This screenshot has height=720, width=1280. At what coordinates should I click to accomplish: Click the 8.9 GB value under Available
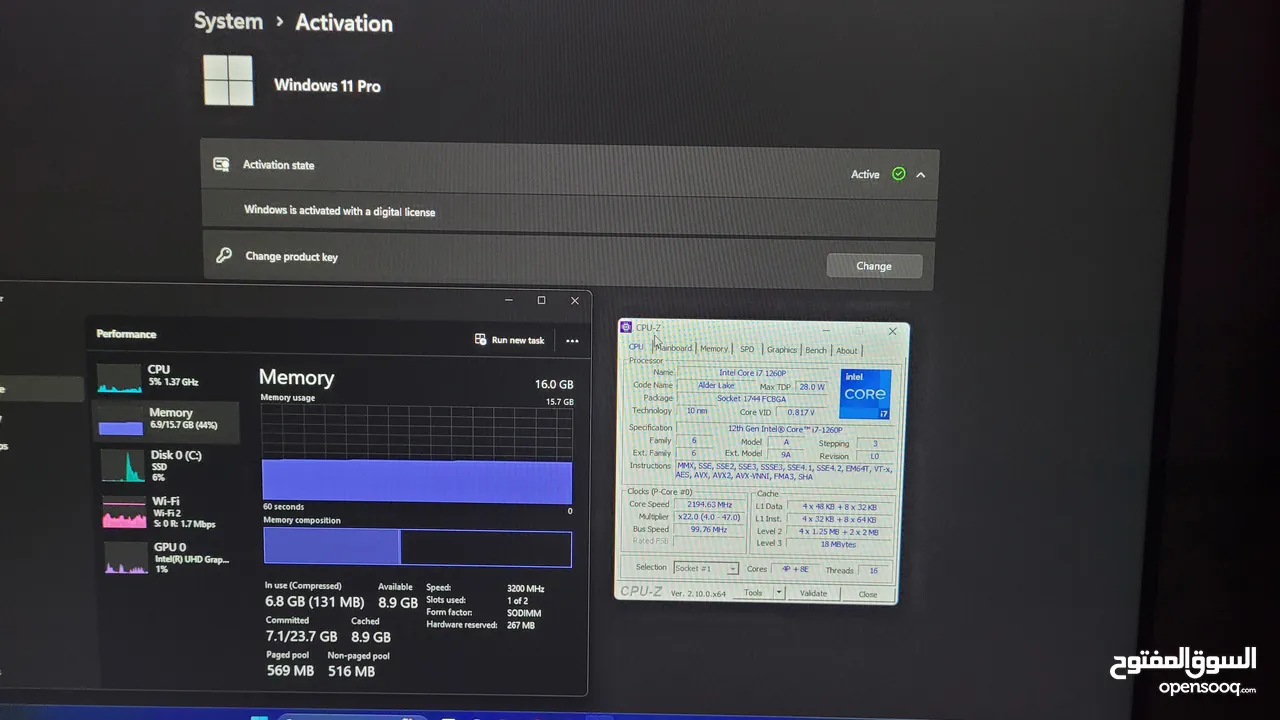coord(397,603)
